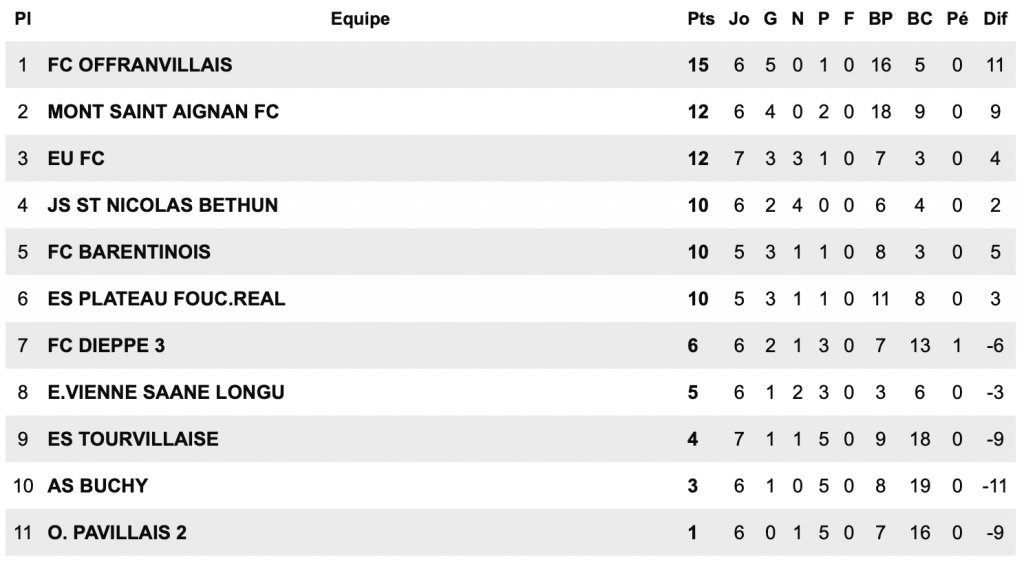Open the FC BARENTINOIS team entry
Viewport: 1024px width, 564px height.
coord(129,252)
